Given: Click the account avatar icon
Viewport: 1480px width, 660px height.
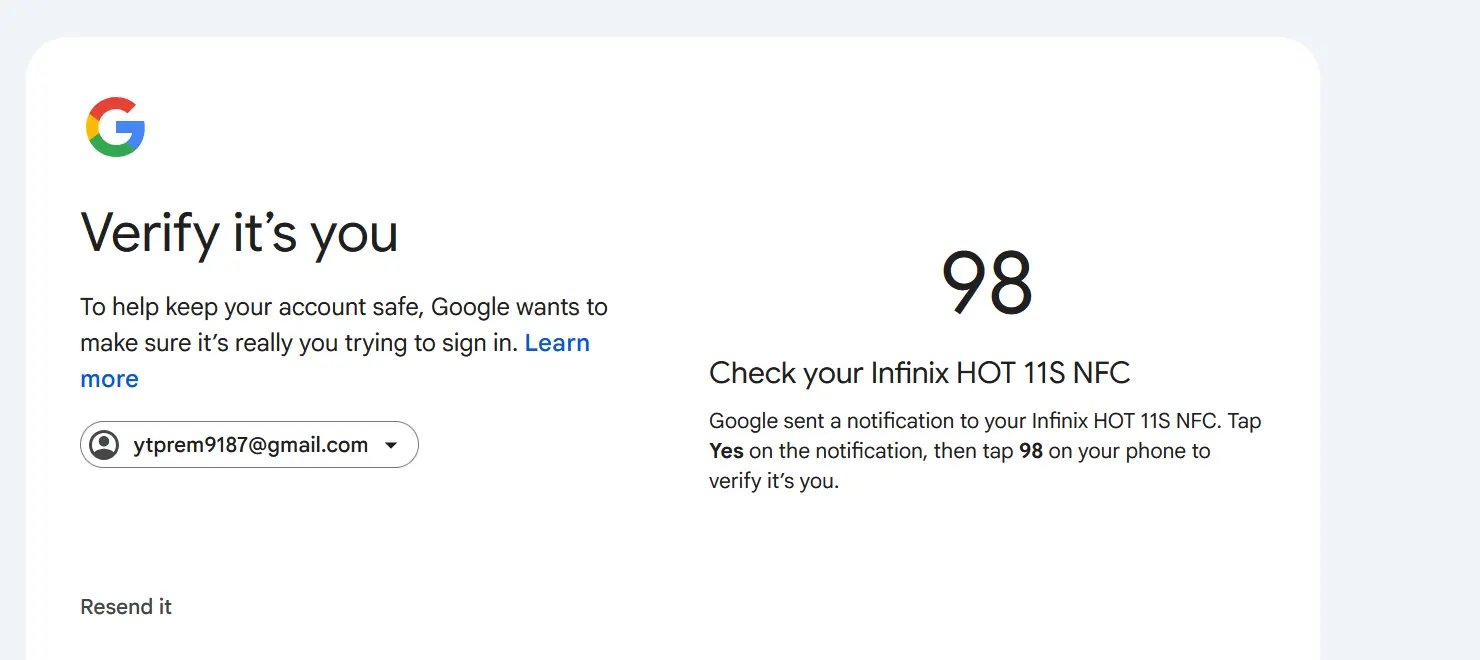Looking at the screenshot, I should (x=104, y=445).
